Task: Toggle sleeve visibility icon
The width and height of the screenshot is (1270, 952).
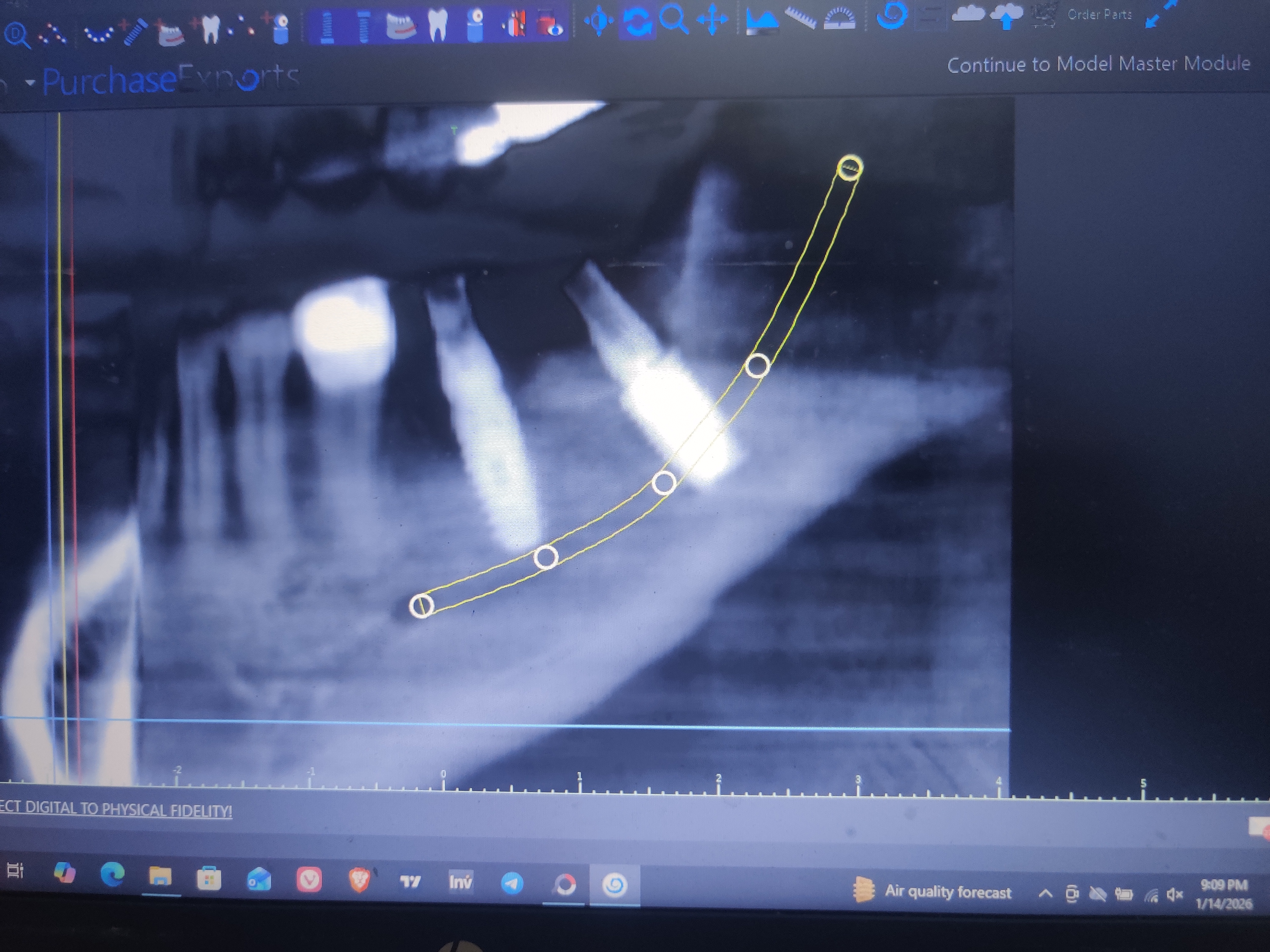Action: coord(475,25)
